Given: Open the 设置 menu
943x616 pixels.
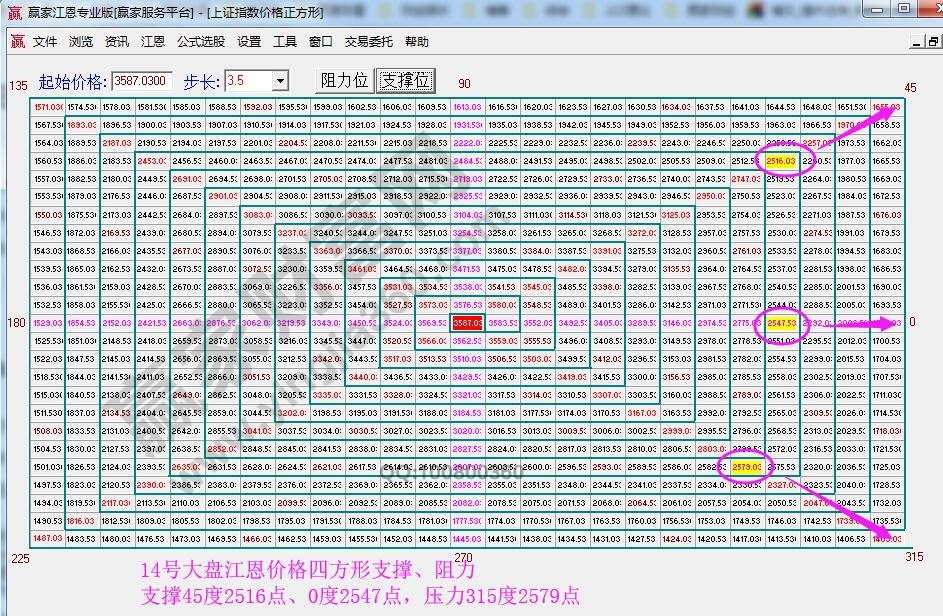Looking at the screenshot, I should [x=249, y=42].
